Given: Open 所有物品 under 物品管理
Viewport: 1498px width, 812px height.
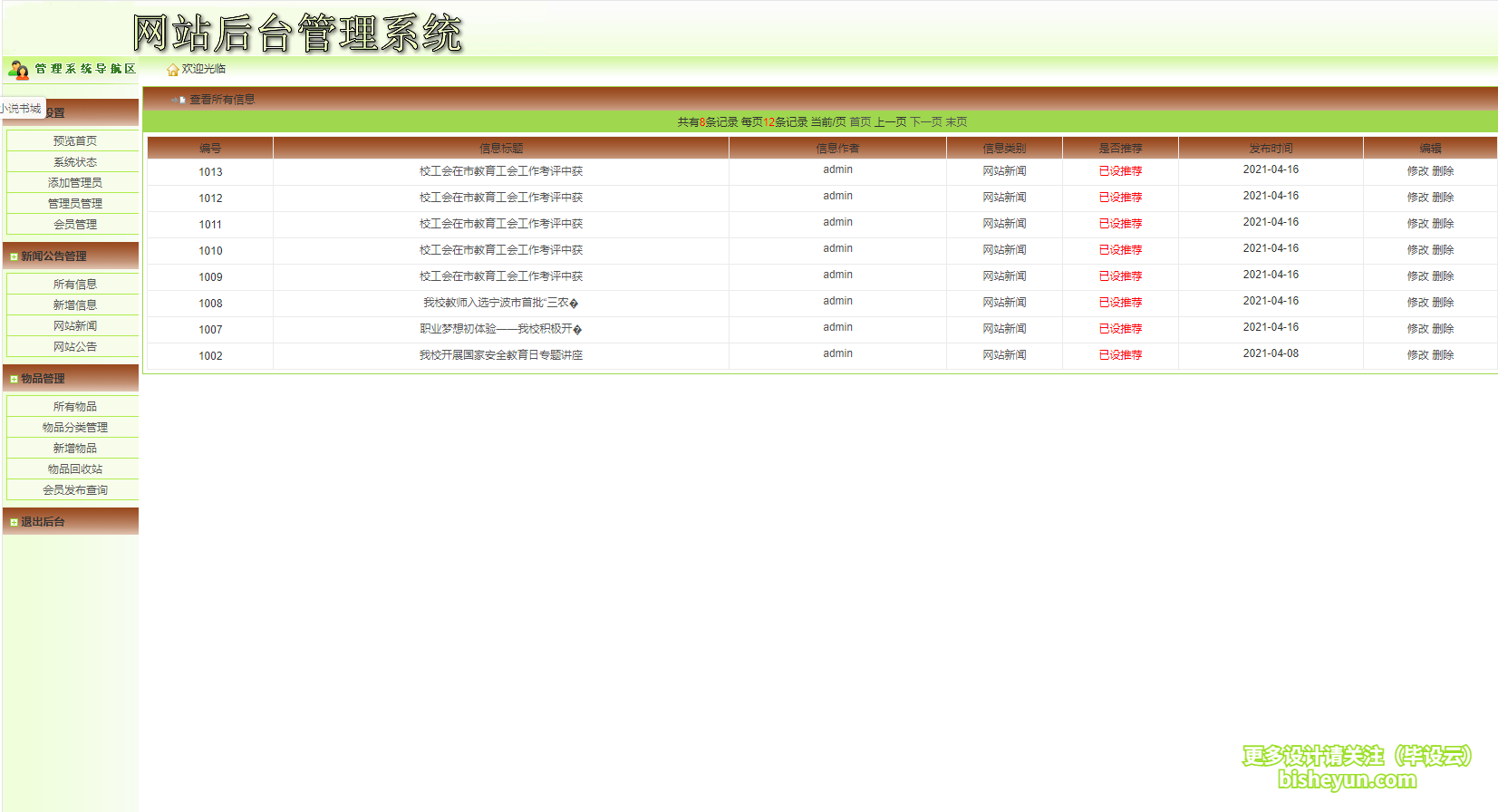Looking at the screenshot, I should [x=74, y=406].
